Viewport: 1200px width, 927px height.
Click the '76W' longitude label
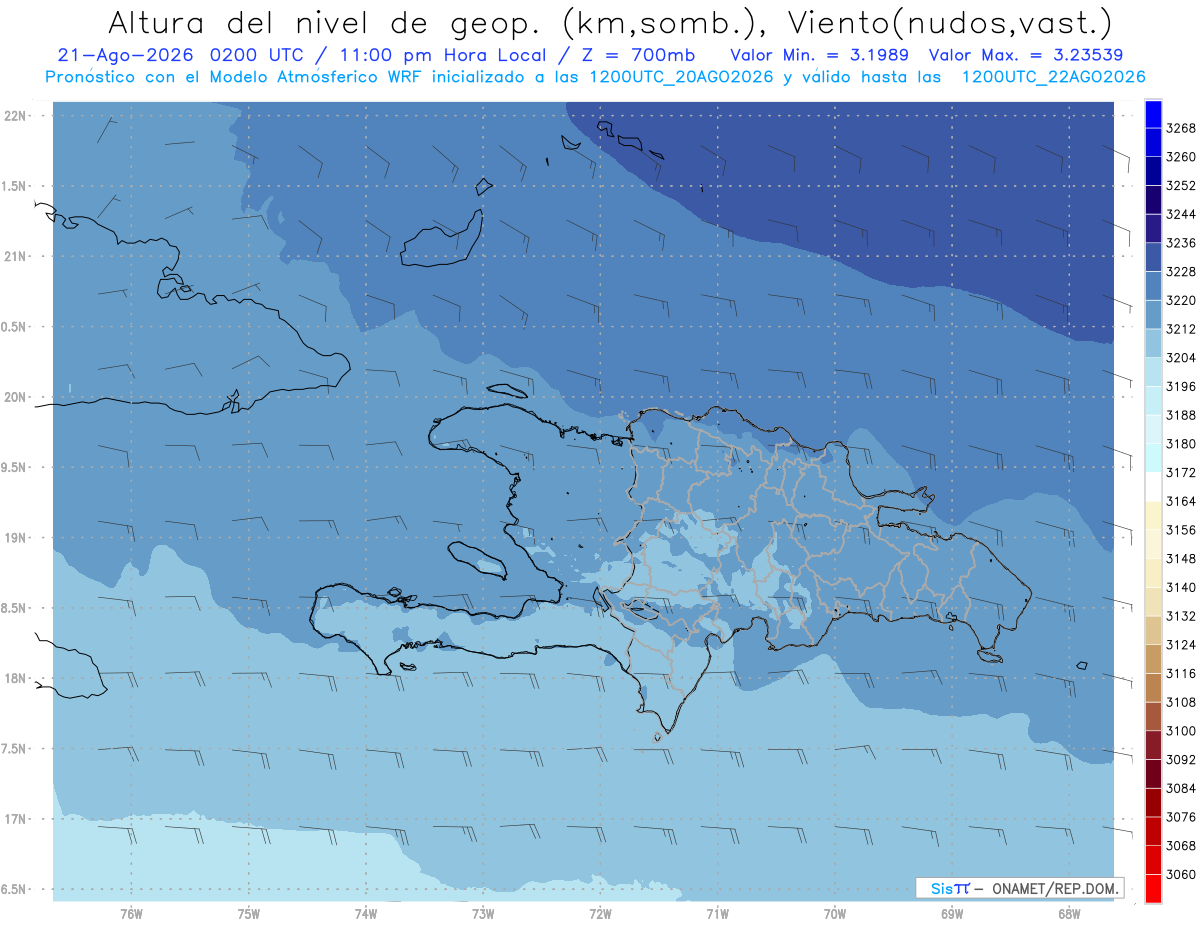[131, 912]
